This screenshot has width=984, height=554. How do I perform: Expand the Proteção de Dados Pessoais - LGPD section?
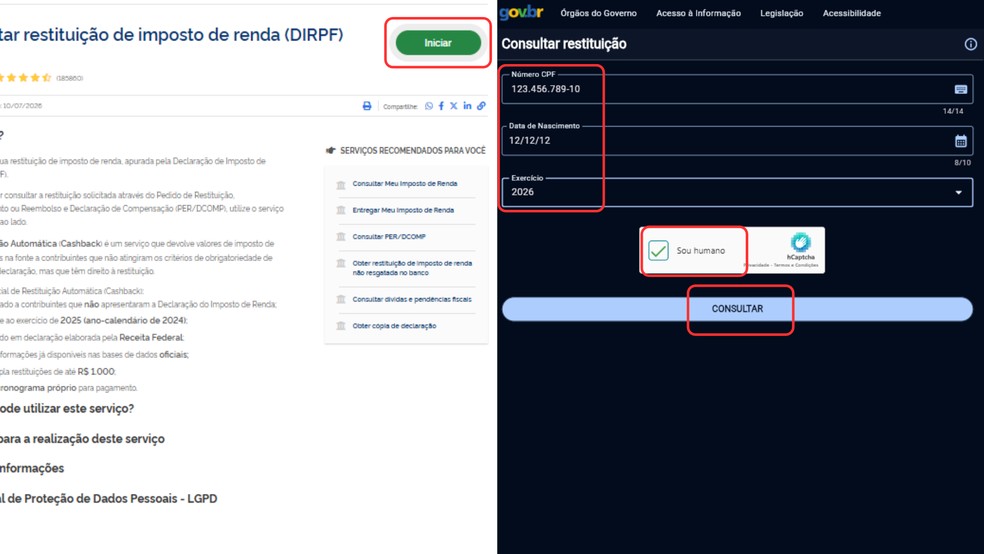coord(109,499)
